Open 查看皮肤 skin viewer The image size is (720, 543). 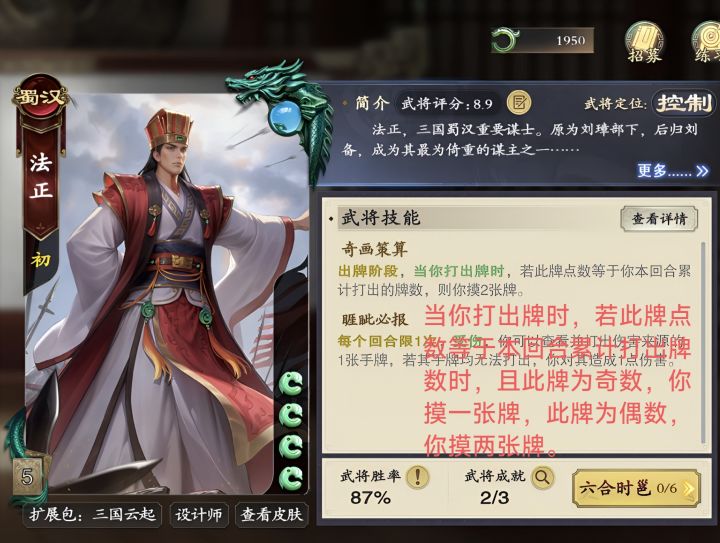tap(271, 515)
